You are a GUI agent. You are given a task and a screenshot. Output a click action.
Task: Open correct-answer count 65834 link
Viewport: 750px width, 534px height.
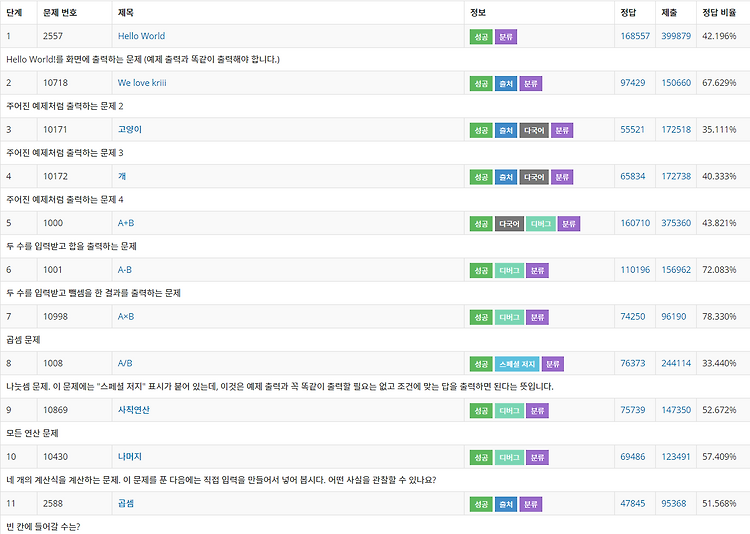coord(632,177)
